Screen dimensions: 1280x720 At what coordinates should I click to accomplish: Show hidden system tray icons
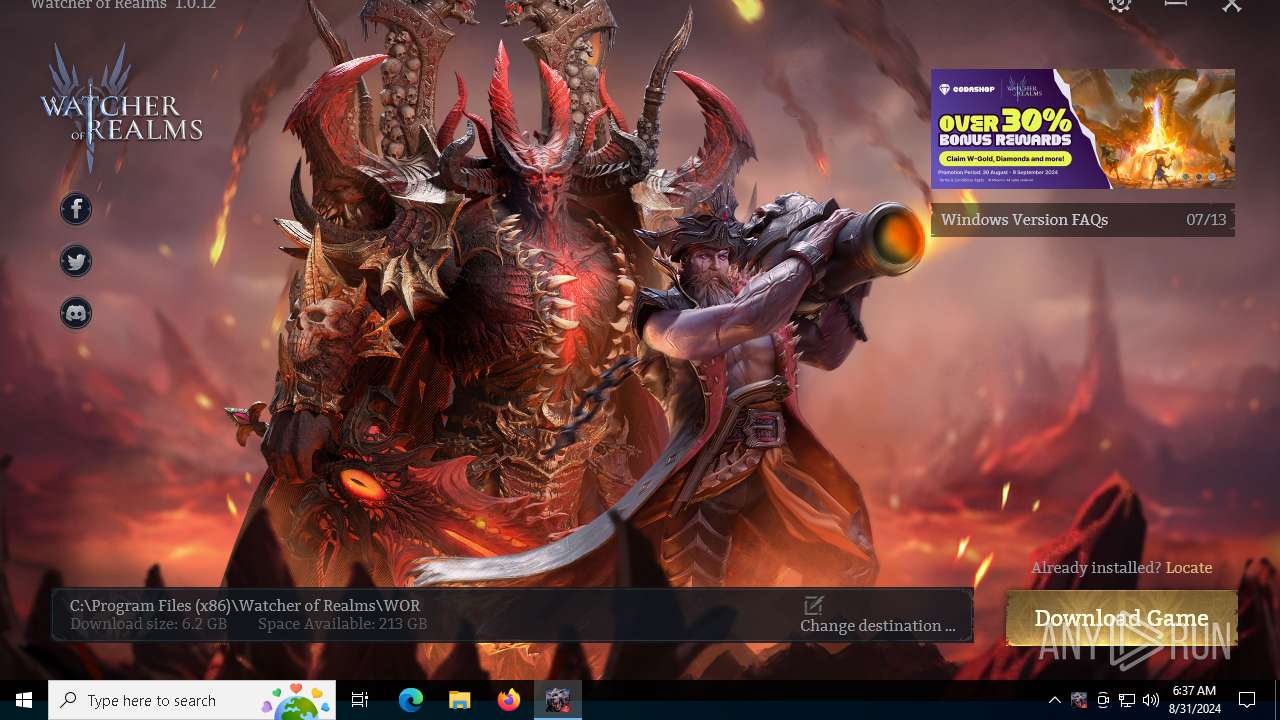[1054, 700]
